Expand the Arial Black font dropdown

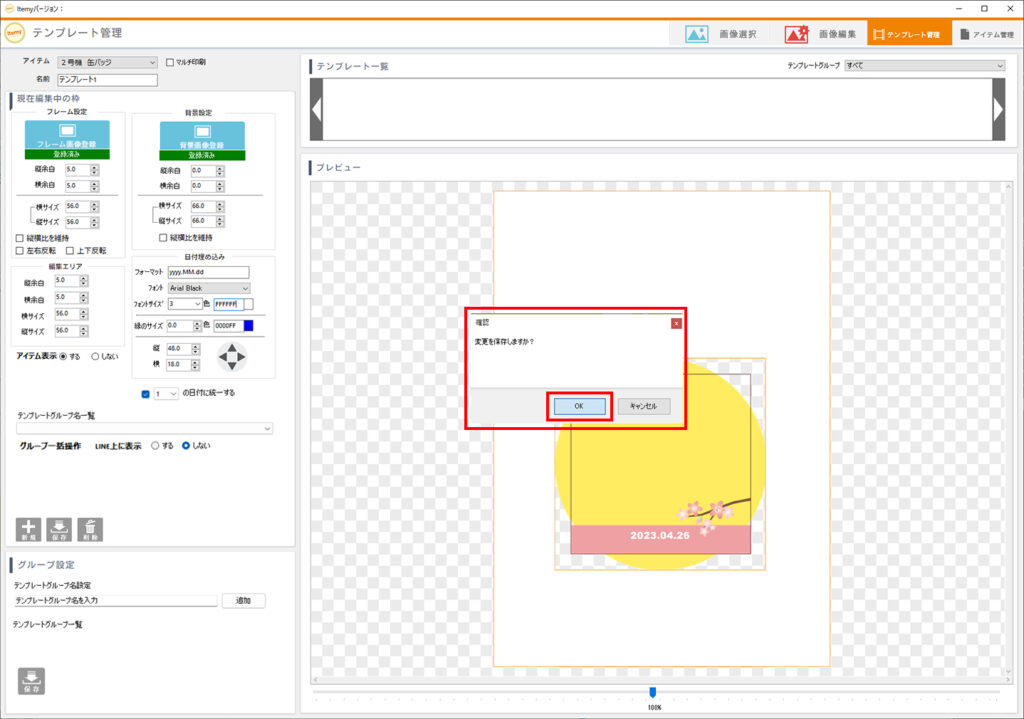[209, 288]
